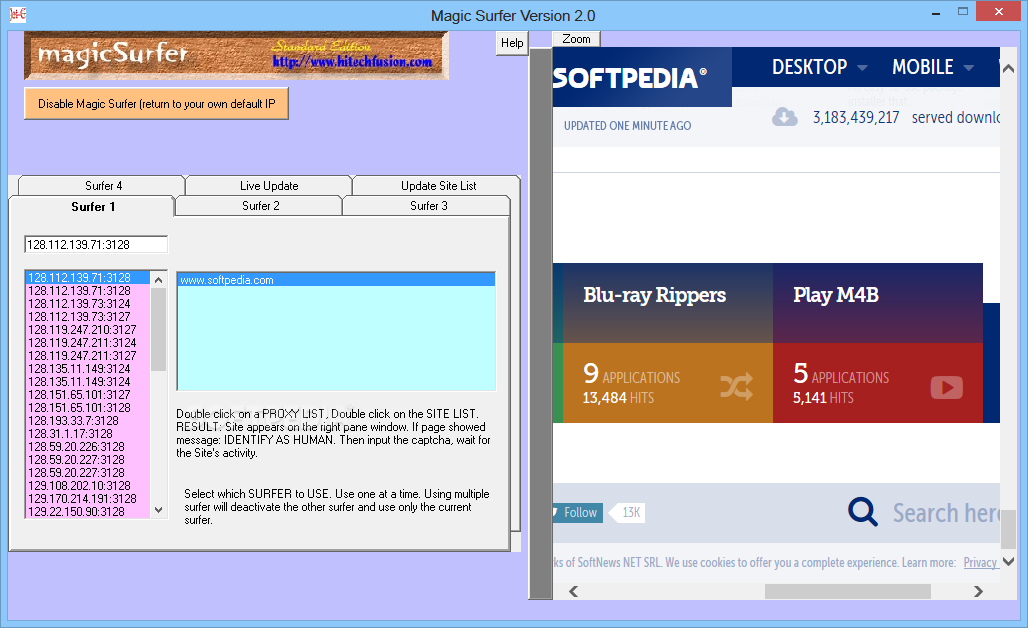Click the magnifier search icon on Softpedia page
Screen dimensions: 1028x628
pos(863,512)
